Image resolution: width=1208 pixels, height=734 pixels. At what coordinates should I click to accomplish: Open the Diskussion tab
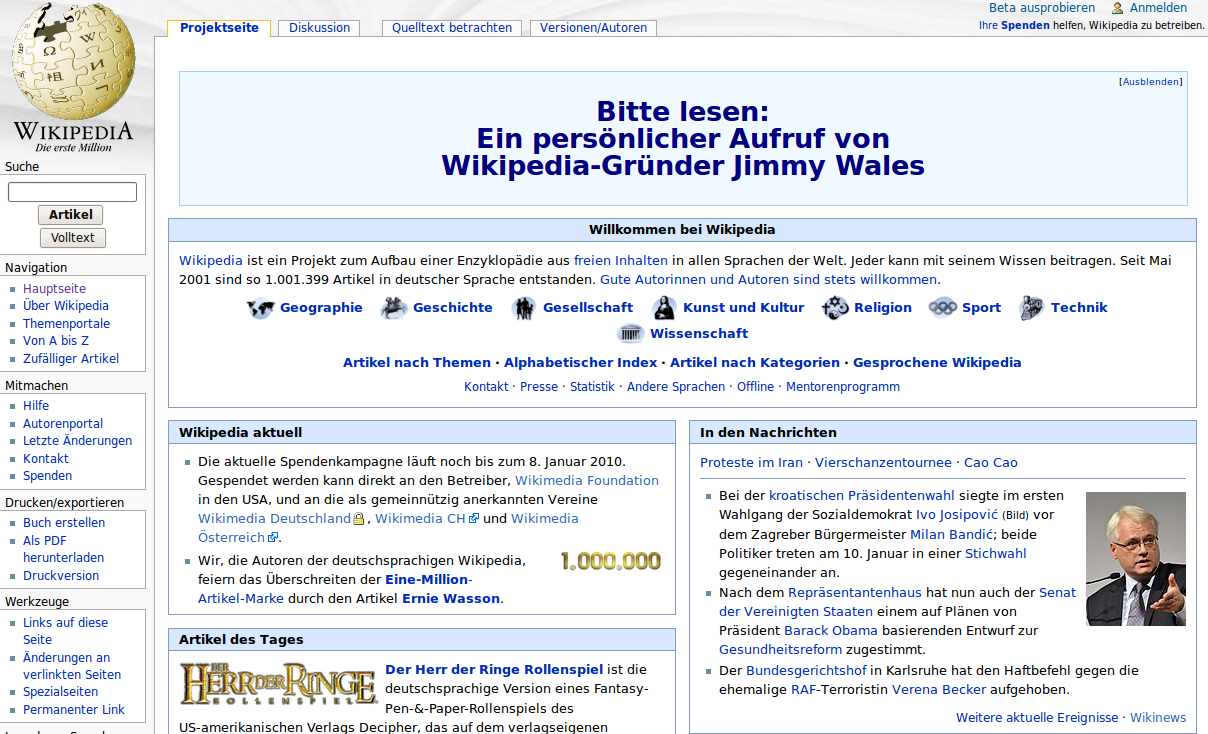[320, 28]
